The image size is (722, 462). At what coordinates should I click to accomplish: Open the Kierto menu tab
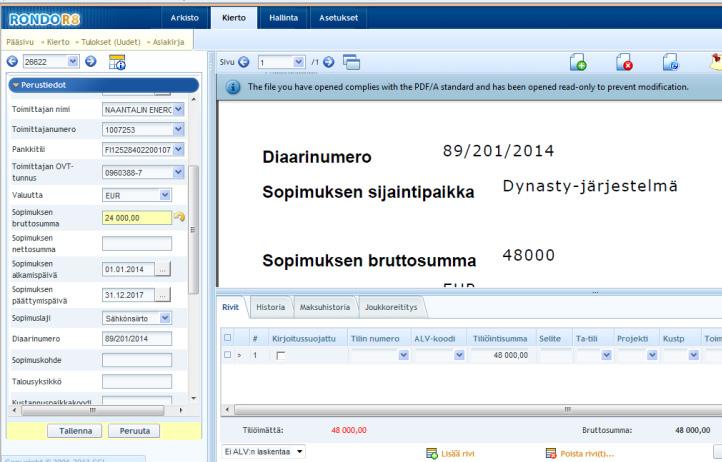point(234,18)
